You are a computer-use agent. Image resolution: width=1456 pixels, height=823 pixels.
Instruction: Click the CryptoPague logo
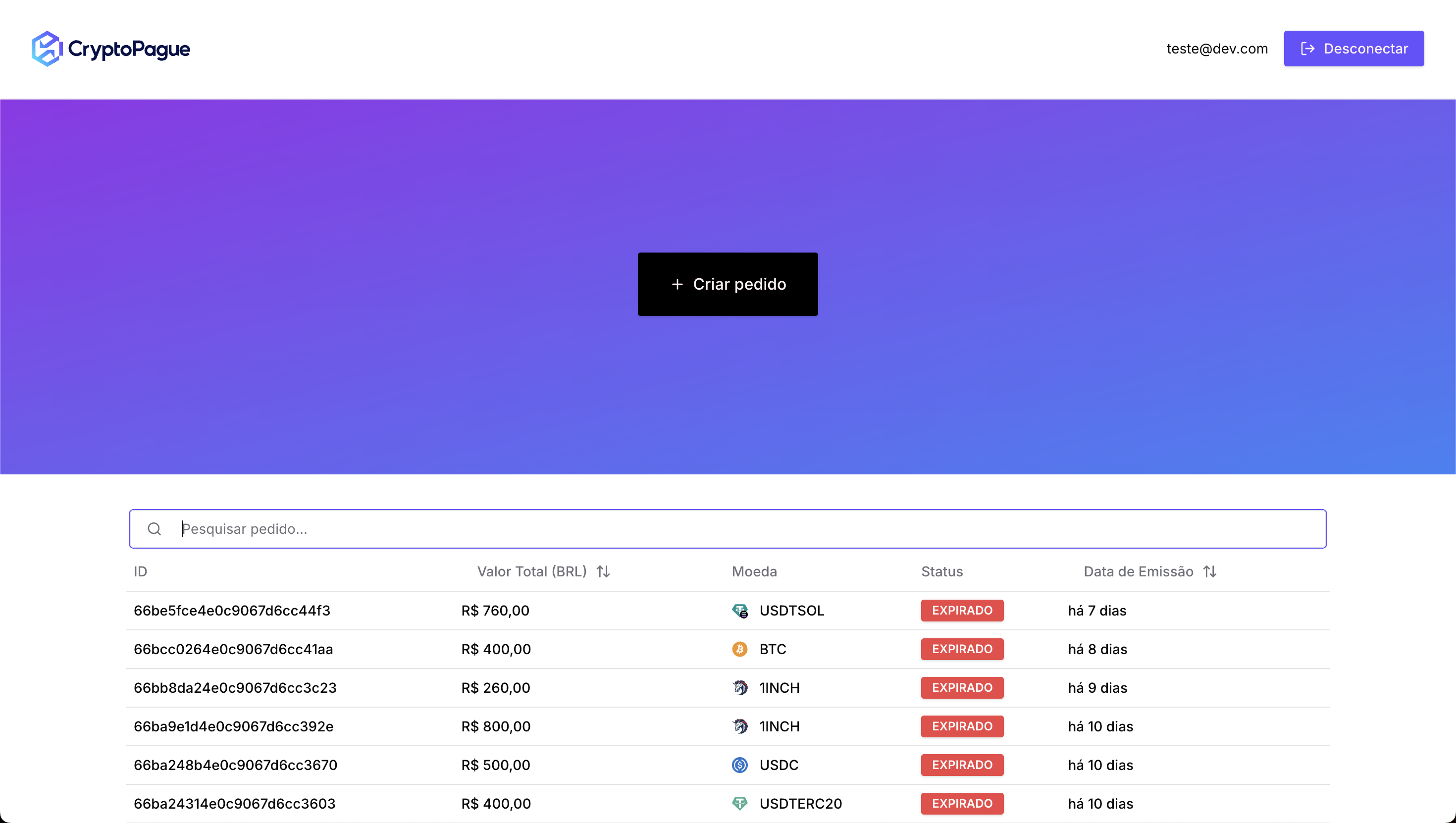[x=111, y=49]
